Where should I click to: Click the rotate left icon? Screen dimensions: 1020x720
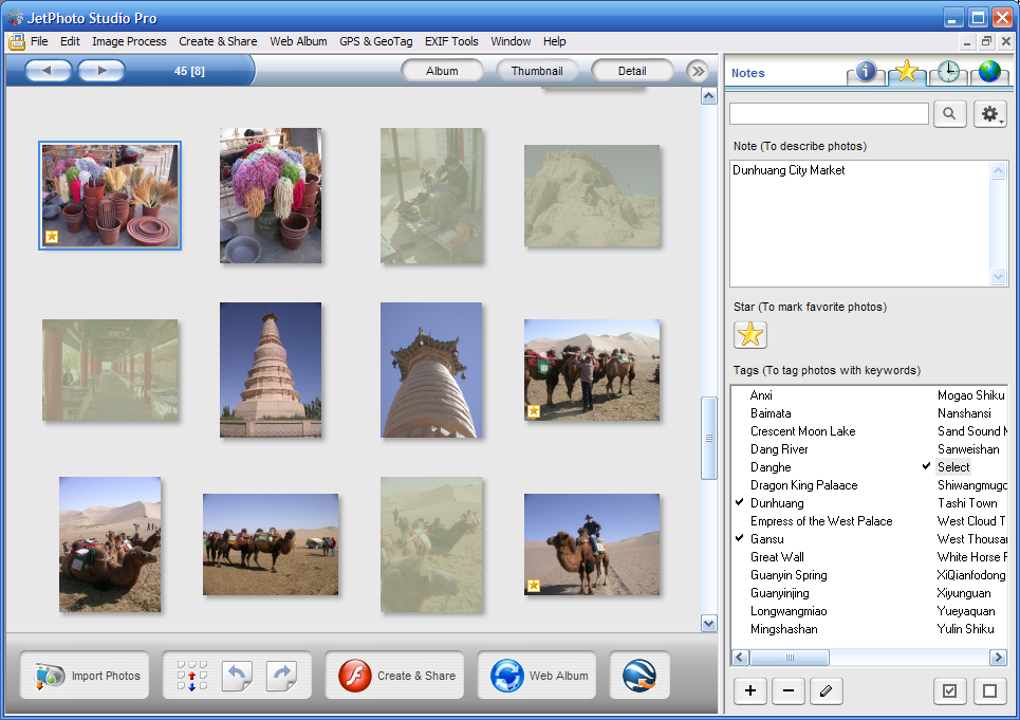tap(237, 676)
